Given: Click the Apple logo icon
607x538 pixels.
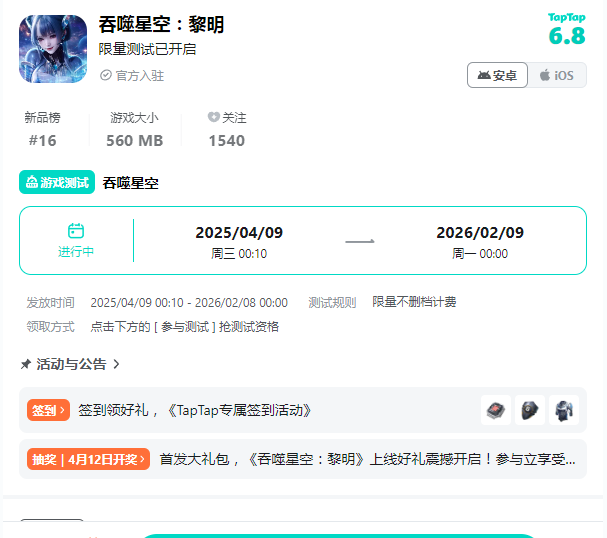Looking at the screenshot, I should point(545,75).
